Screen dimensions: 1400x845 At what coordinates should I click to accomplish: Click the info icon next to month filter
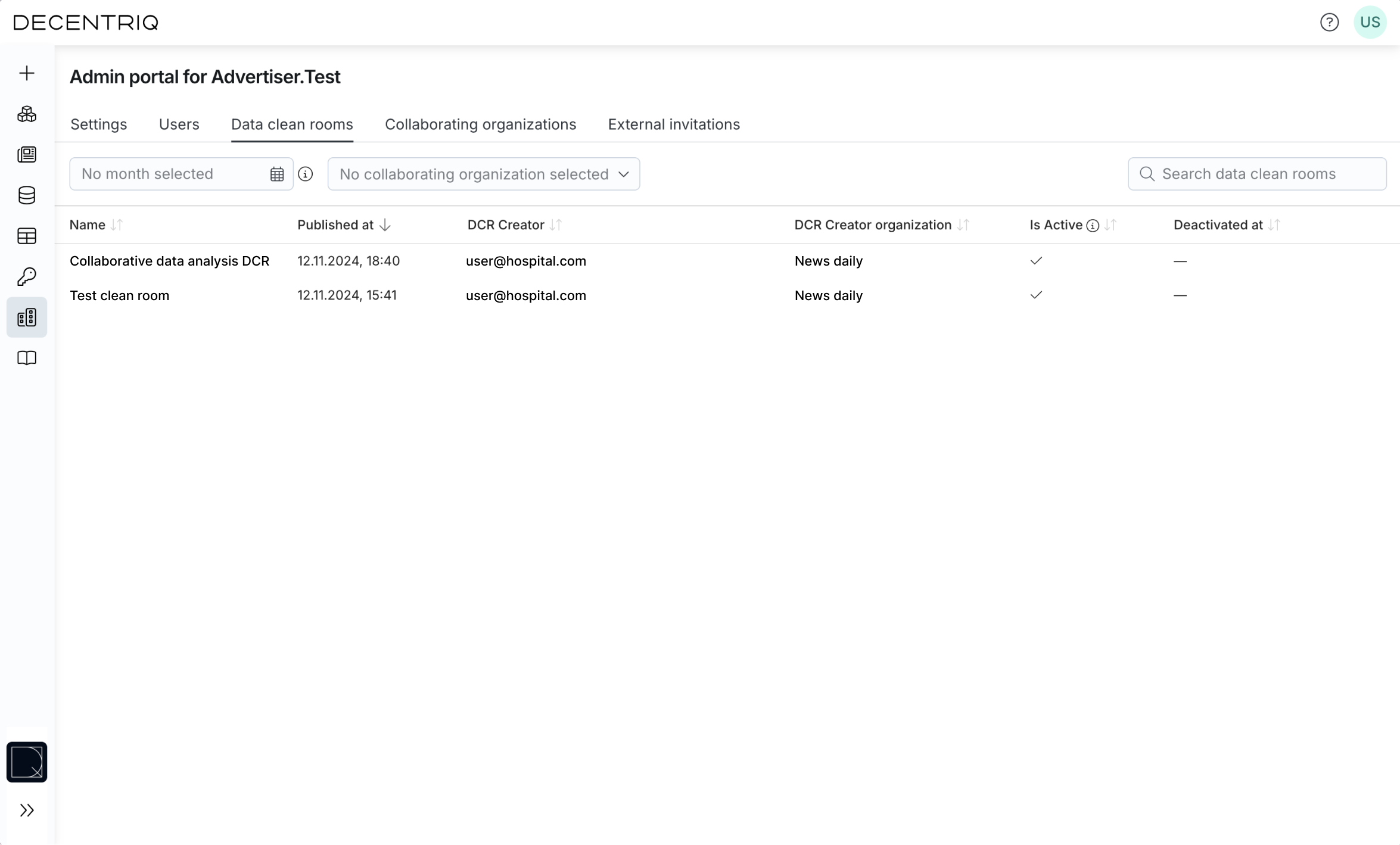306,174
